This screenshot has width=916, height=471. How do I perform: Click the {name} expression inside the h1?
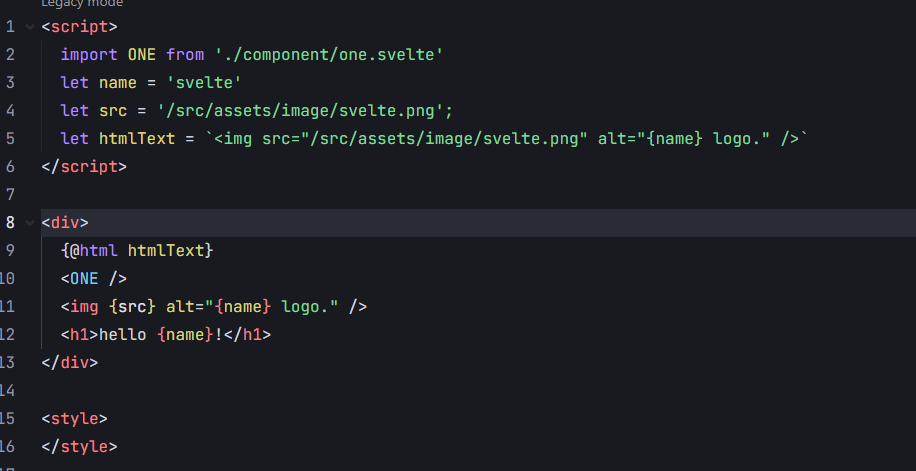coord(185,335)
